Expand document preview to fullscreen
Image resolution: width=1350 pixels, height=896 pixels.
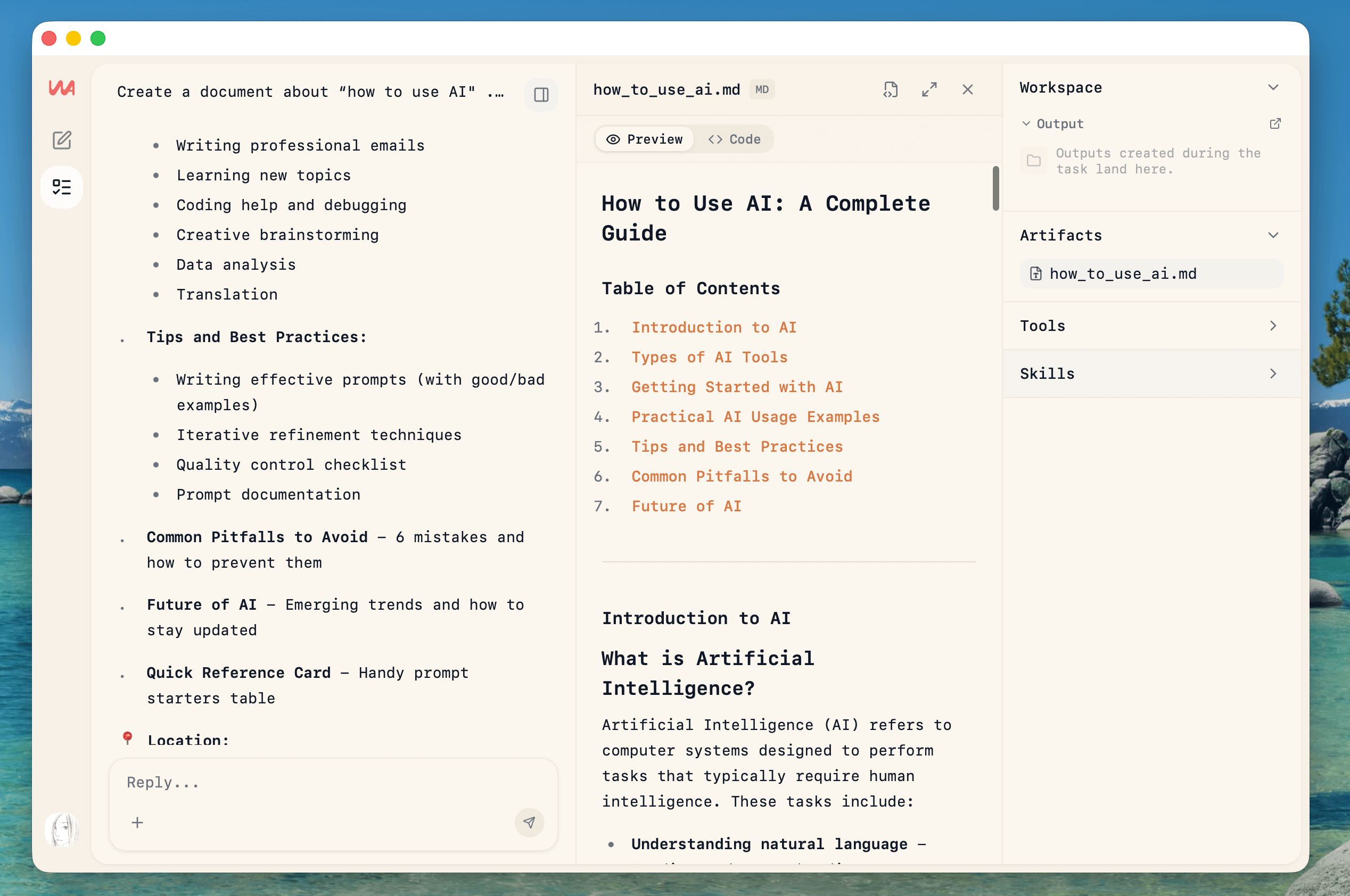[x=929, y=90]
